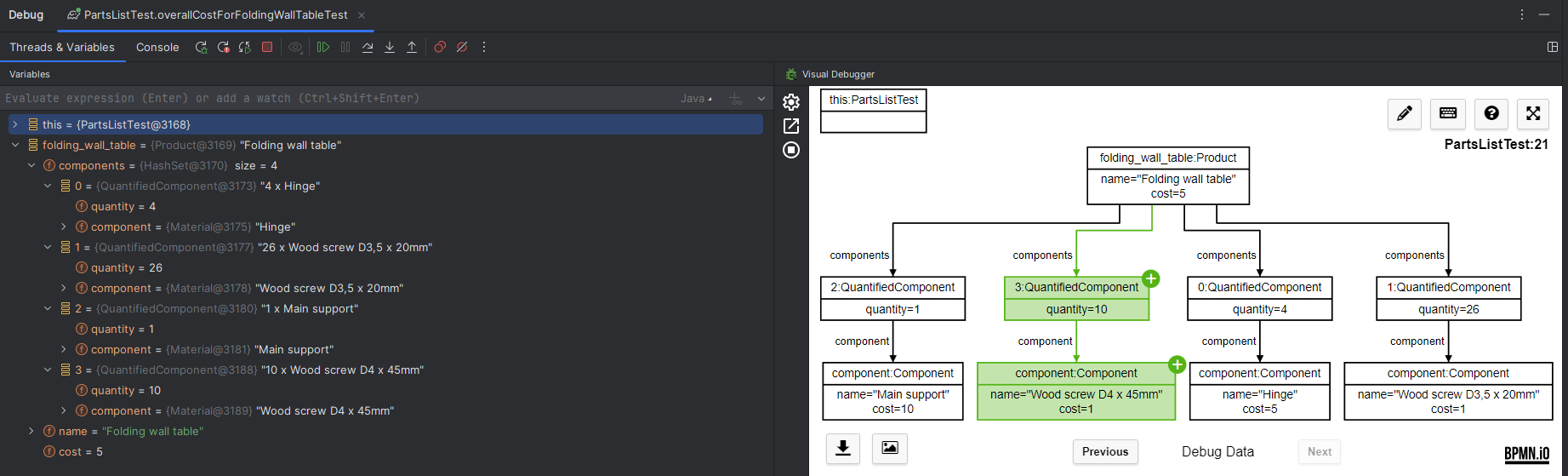The image size is (1568, 476).
Task: Select the this:PartsListTest diagram node
Action: [874, 111]
